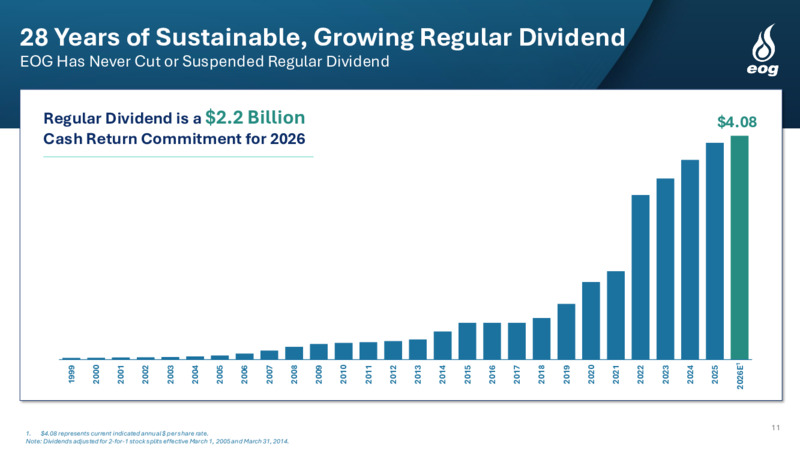Click the EOG flame logo
This screenshot has height=450, width=800.
[763, 50]
